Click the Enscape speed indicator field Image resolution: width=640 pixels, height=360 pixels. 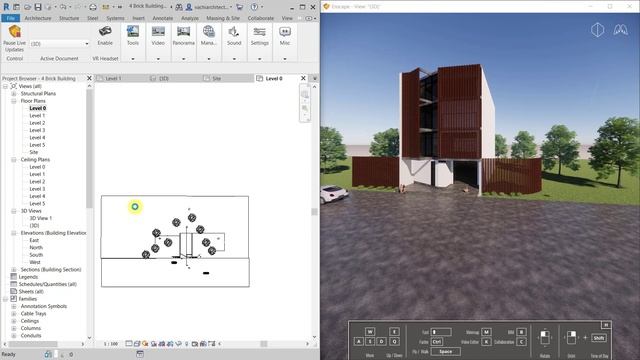[441, 332]
